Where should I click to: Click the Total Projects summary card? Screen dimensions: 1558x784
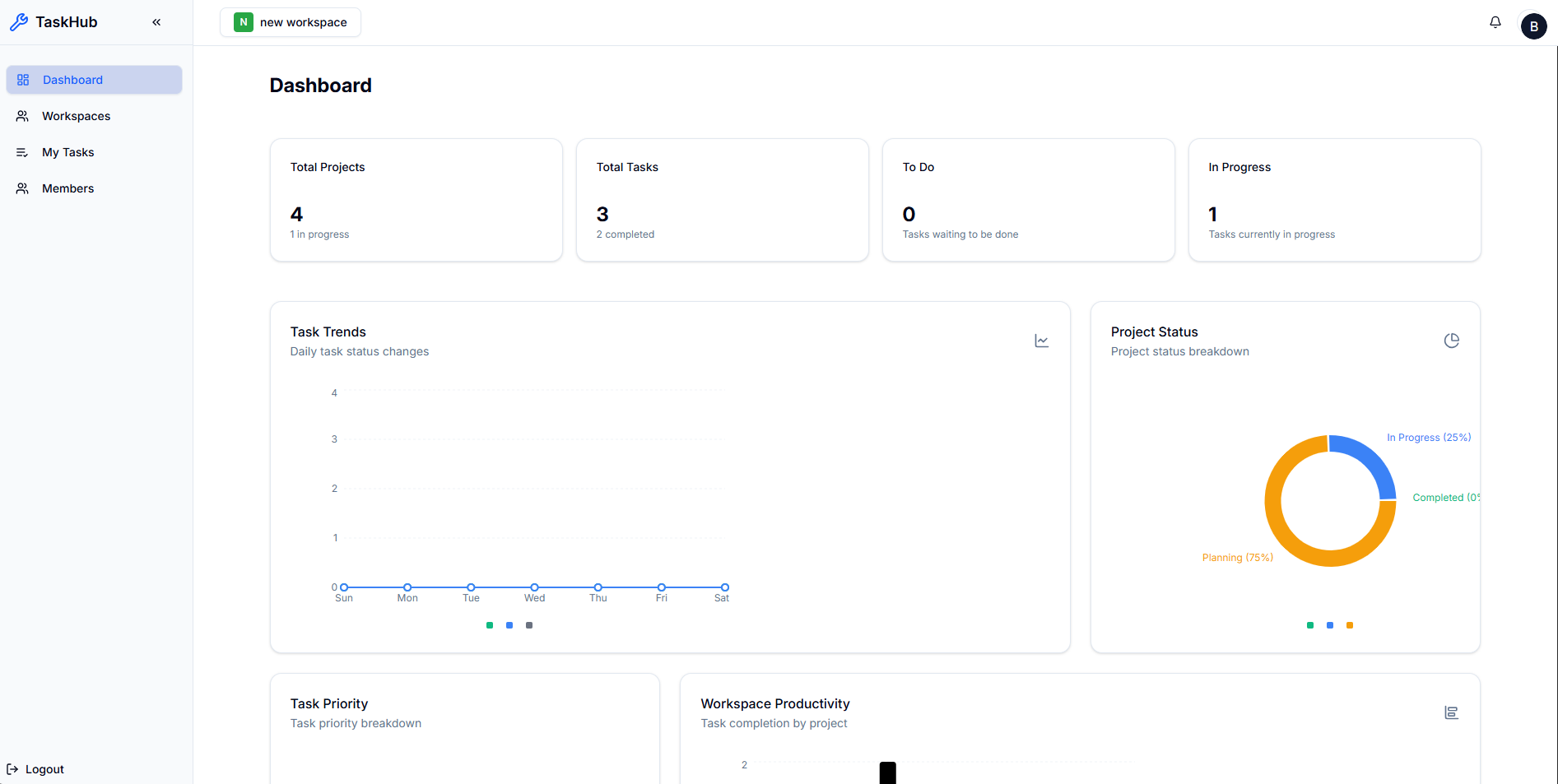pos(416,199)
